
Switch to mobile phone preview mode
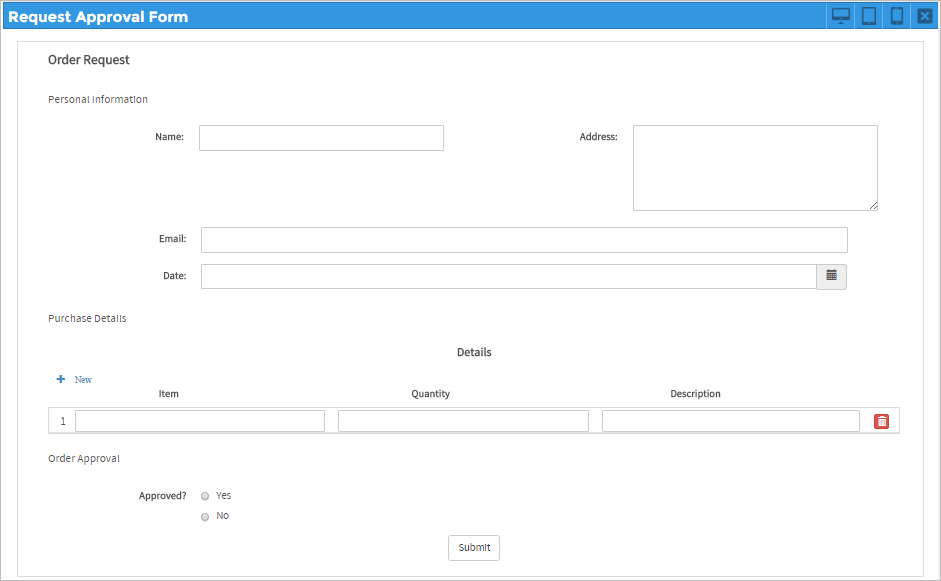pyautogui.click(x=897, y=16)
